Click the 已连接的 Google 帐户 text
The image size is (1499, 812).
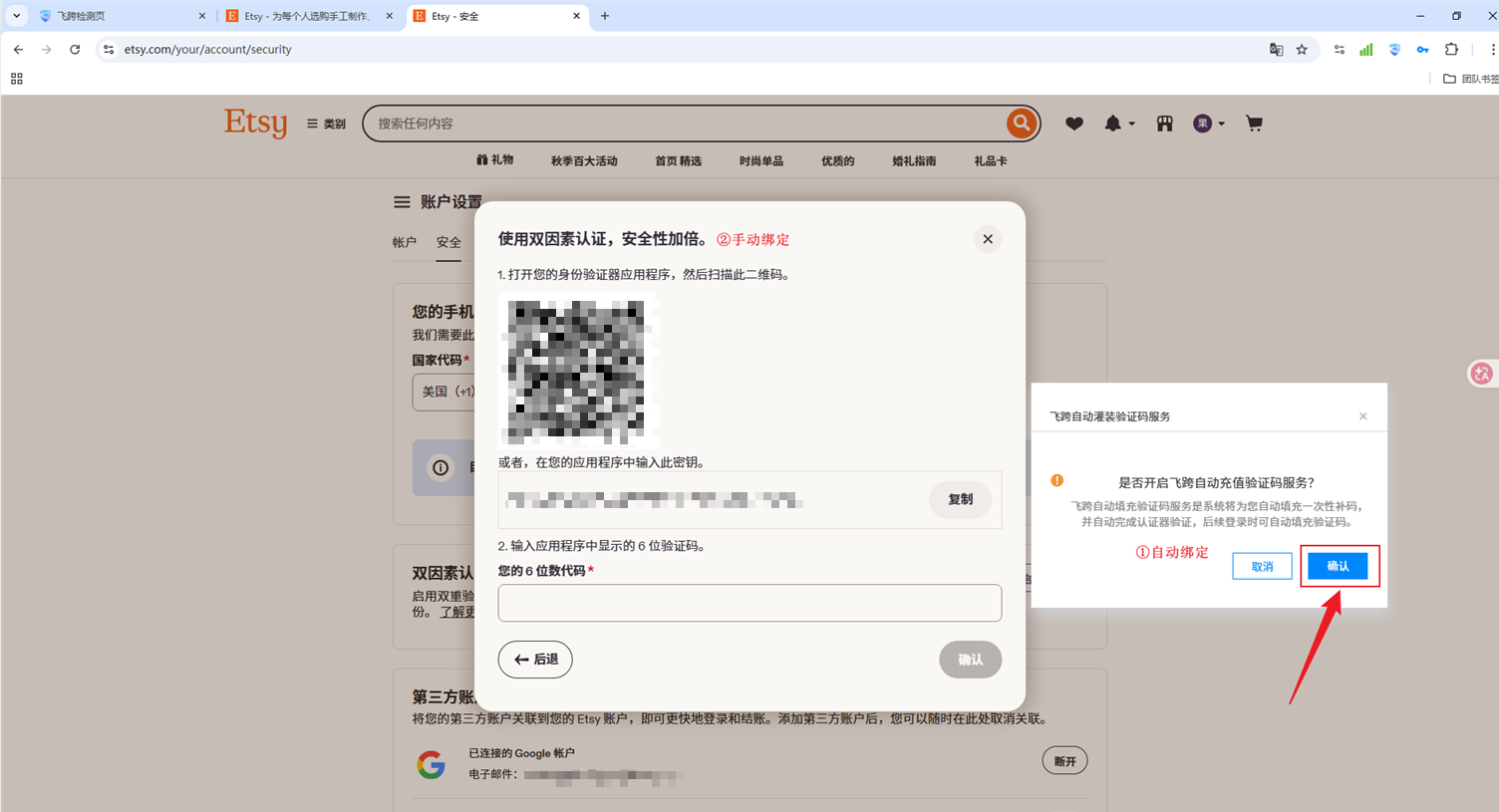tap(521, 753)
